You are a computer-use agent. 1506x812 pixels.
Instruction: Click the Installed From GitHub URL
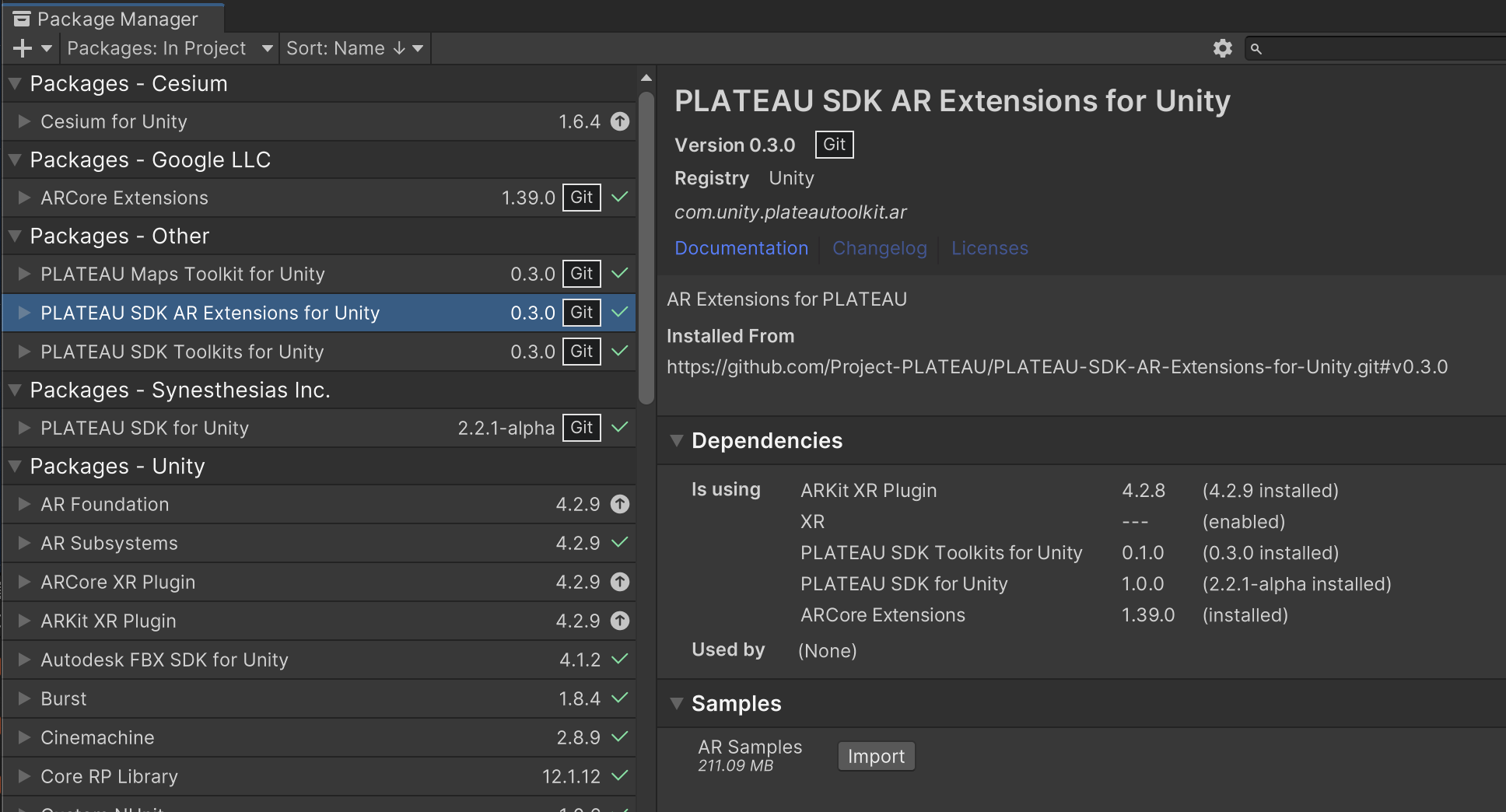coord(1057,367)
